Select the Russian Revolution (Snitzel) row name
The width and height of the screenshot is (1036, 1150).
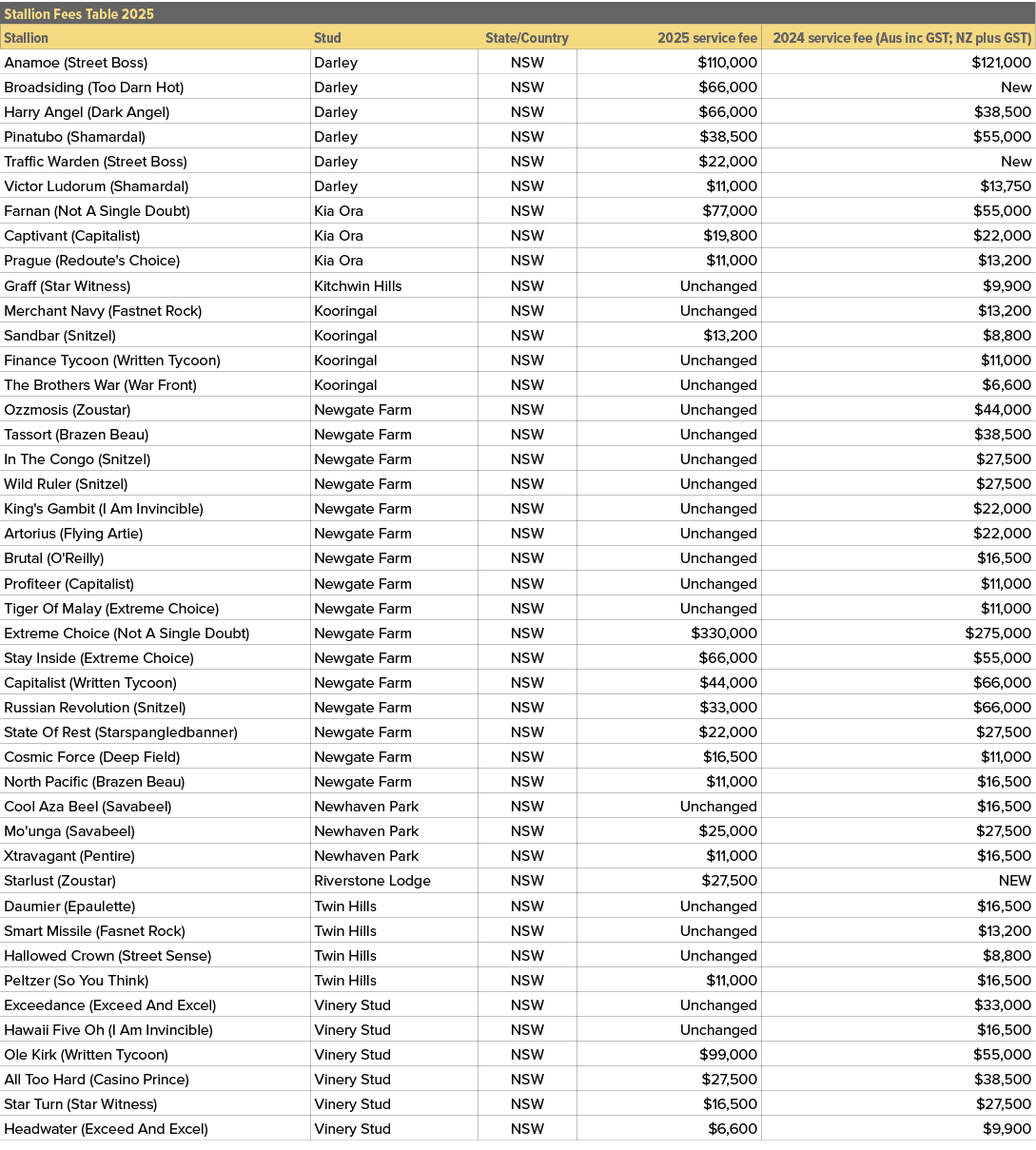[x=95, y=708]
